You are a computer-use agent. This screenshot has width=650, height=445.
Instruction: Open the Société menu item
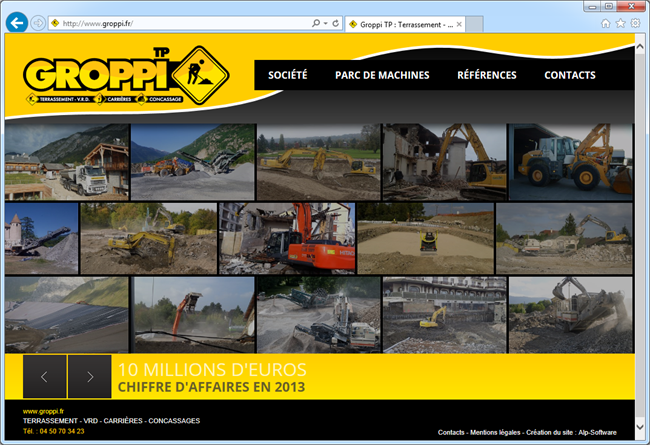point(288,75)
